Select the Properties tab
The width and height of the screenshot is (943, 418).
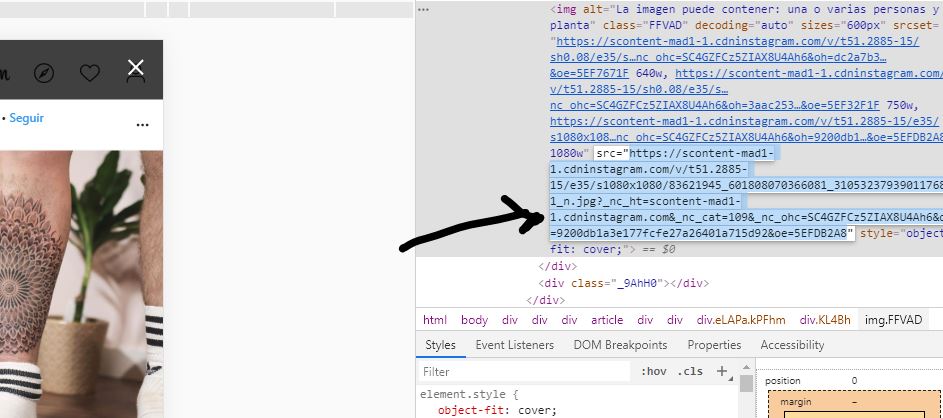714,345
